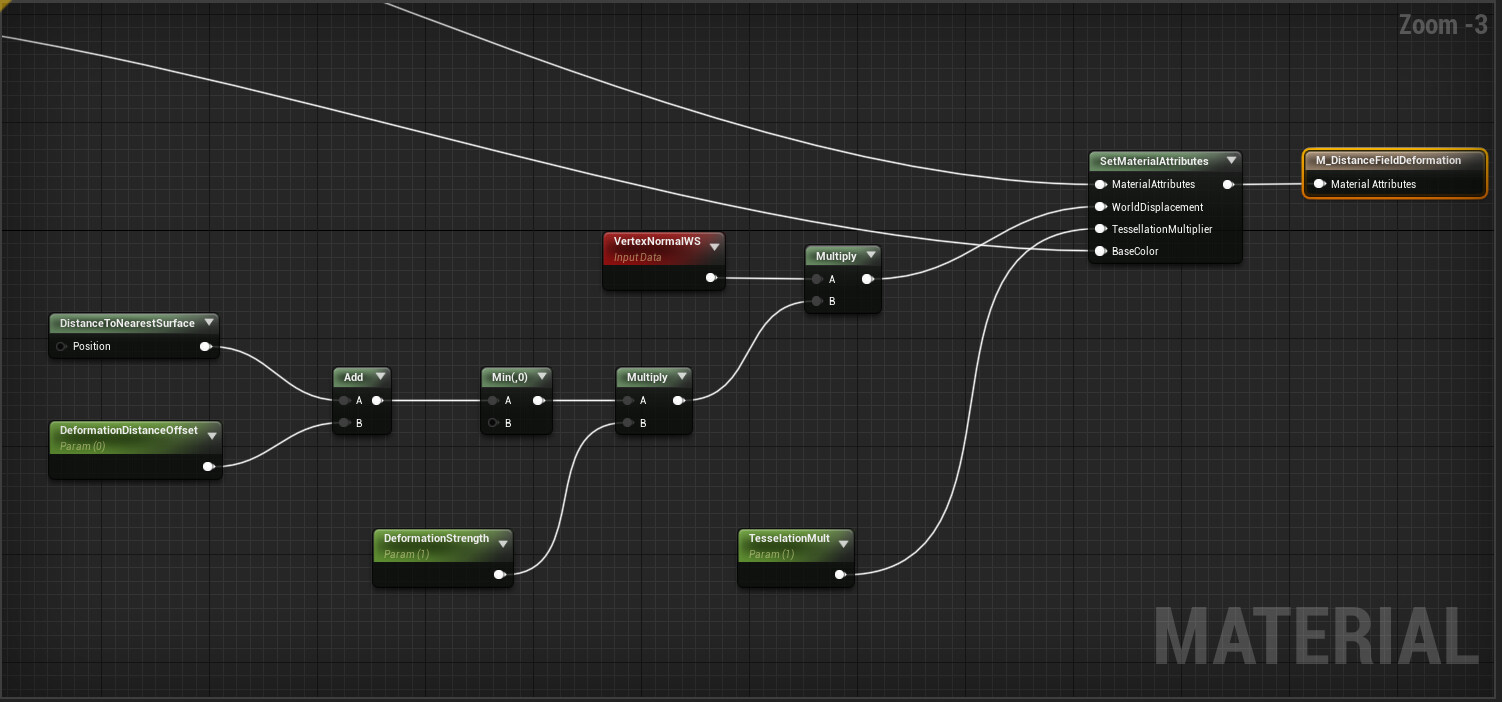Select the M_DistanceFieldDeformation result node title
The width and height of the screenshot is (1502, 702).
coord(1388,160)
